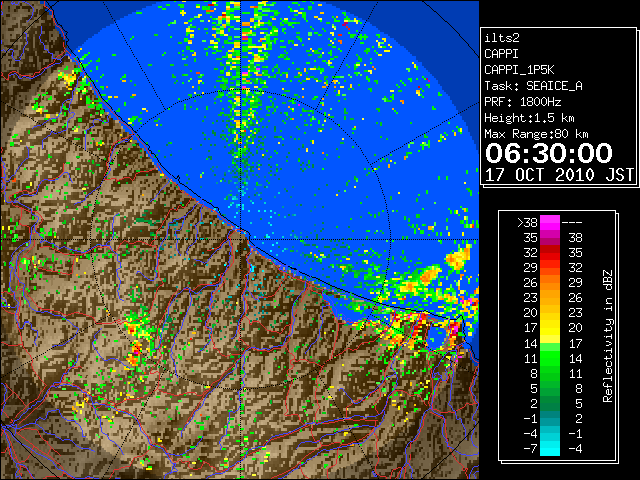Screen dimensions: 640x480
Task: Pick the yellow 17–20 dBZ color band
Action: pos(550,328)
